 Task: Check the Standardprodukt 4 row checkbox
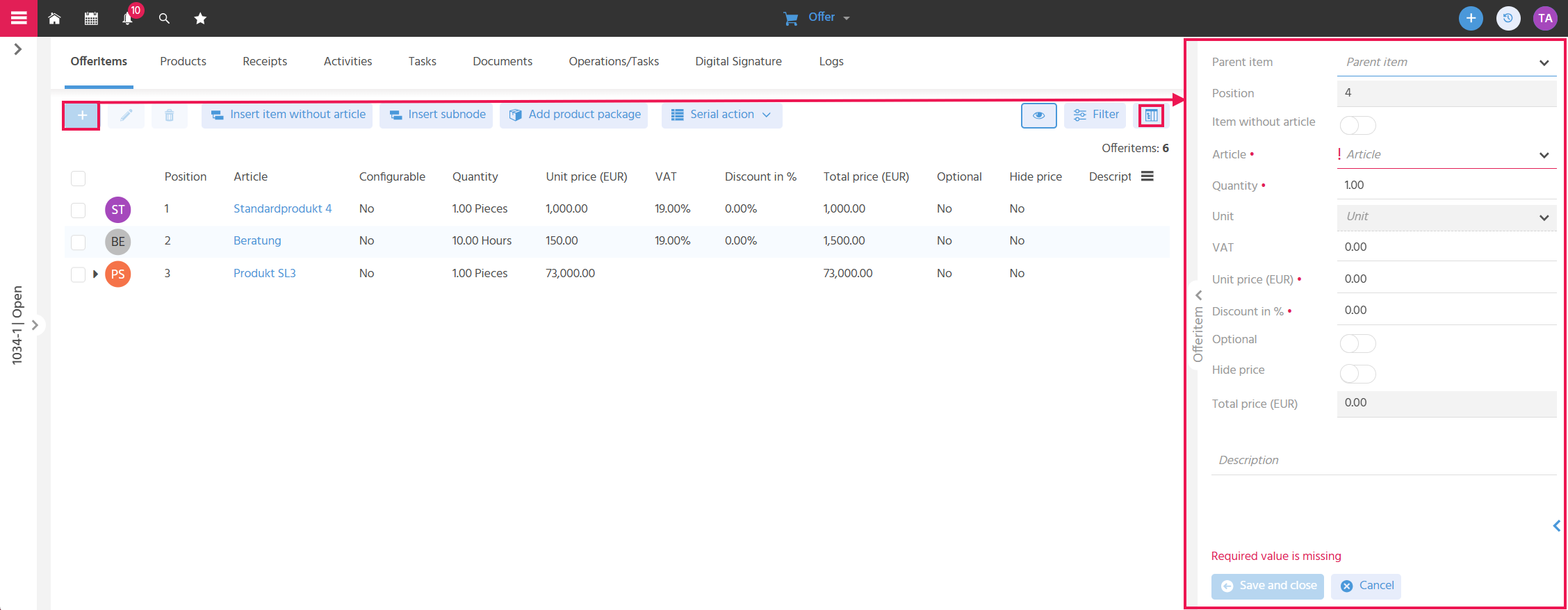[79, 210]
